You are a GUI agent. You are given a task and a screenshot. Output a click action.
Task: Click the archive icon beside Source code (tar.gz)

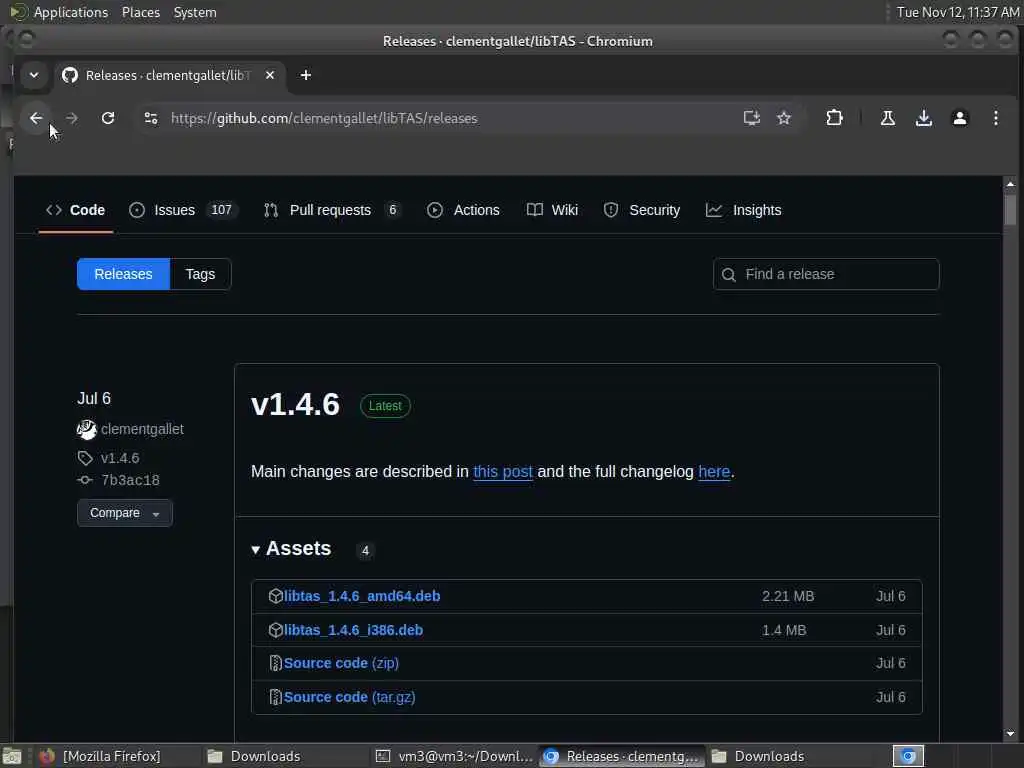coord(276,697)
